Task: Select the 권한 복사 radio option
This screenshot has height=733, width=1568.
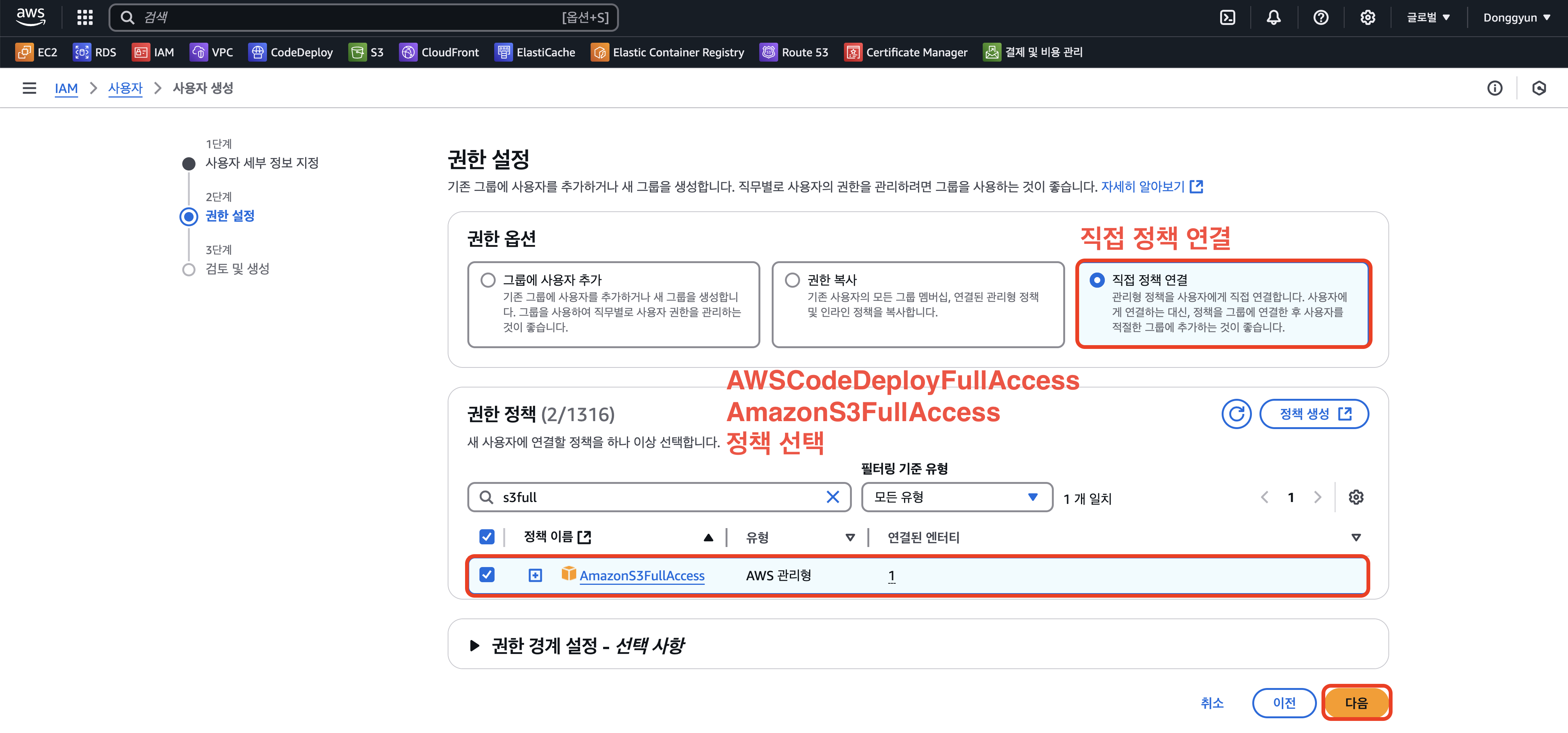Action: tap(792, 280)
